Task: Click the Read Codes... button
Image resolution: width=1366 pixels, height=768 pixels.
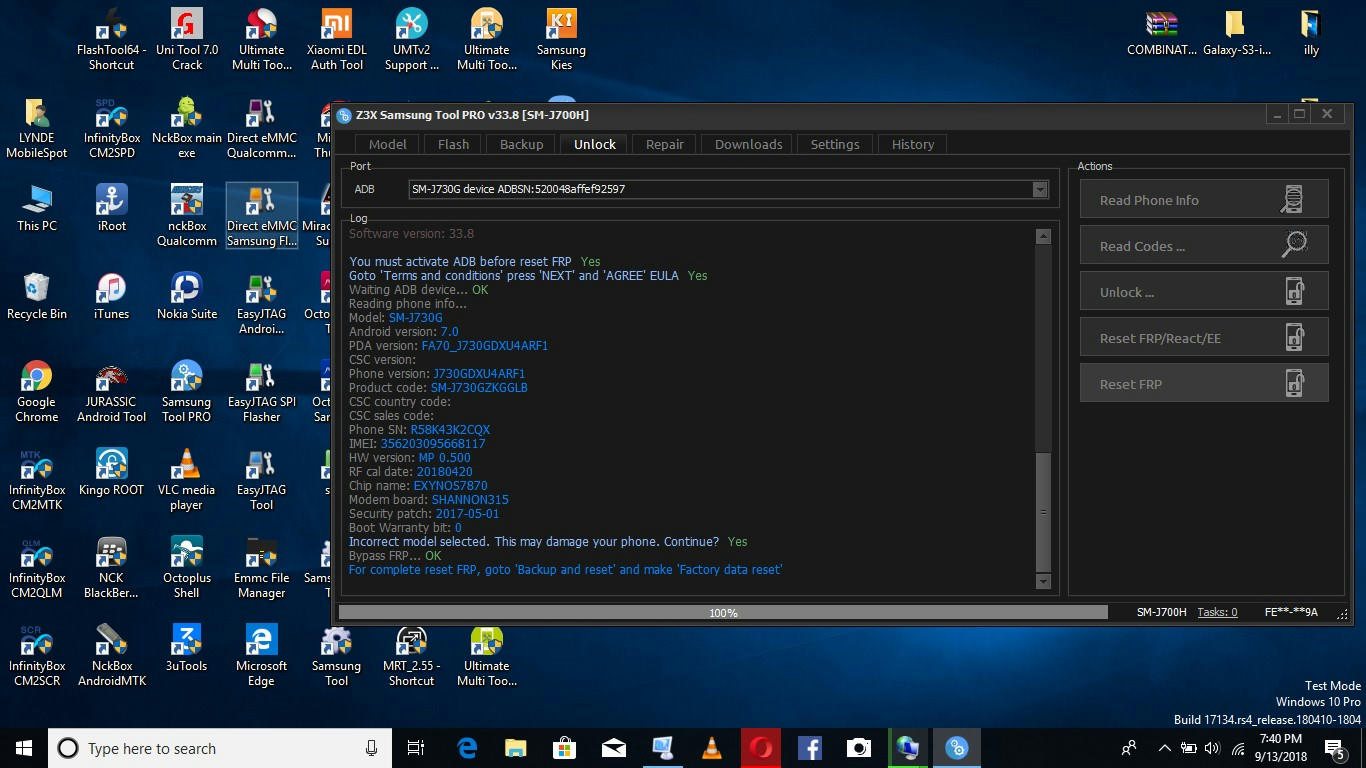Action: [x=1204, y=245]
